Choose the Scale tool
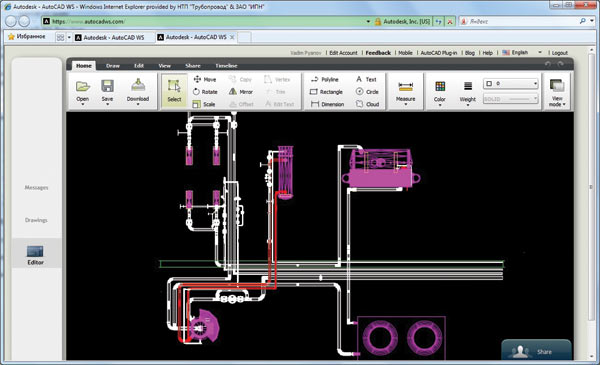The width and height of the screenshot is (600, 365). pos(204,104)
